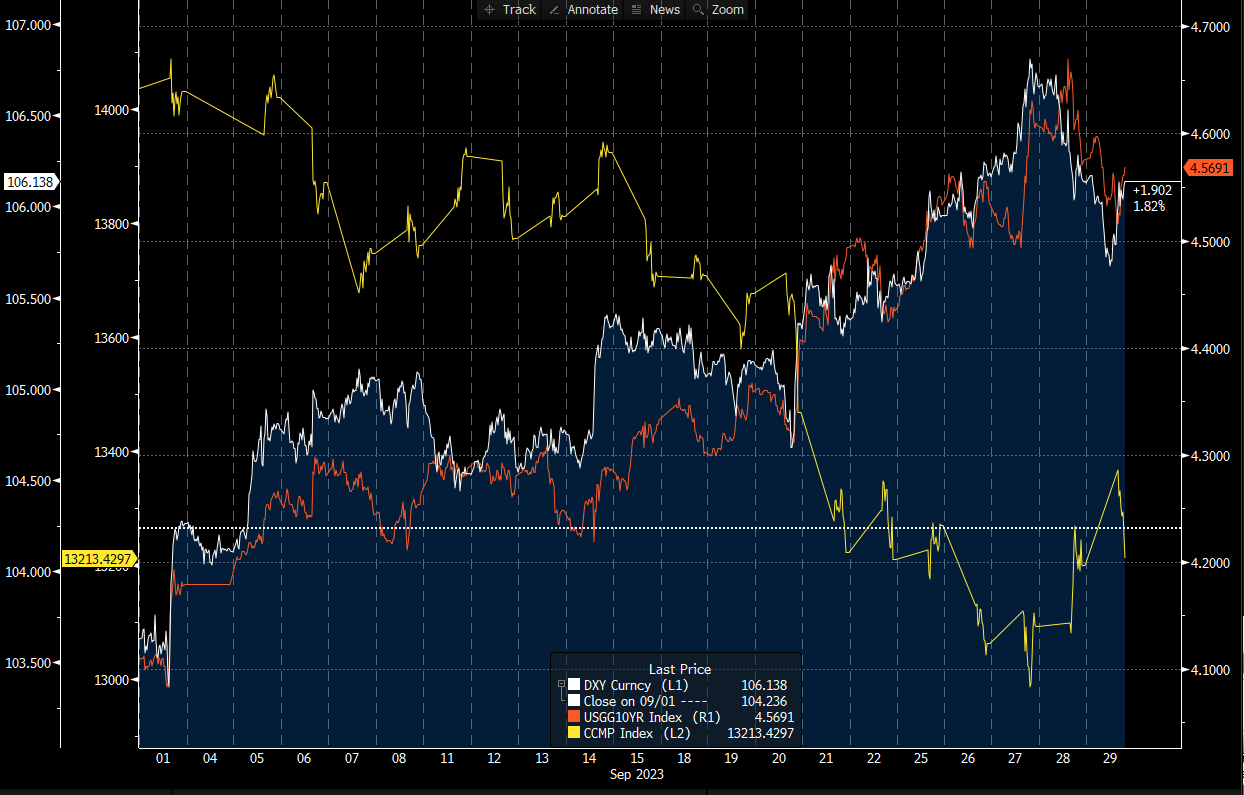
Task: Click the 104.236 value in the legend
Action: tap(764, 701)
